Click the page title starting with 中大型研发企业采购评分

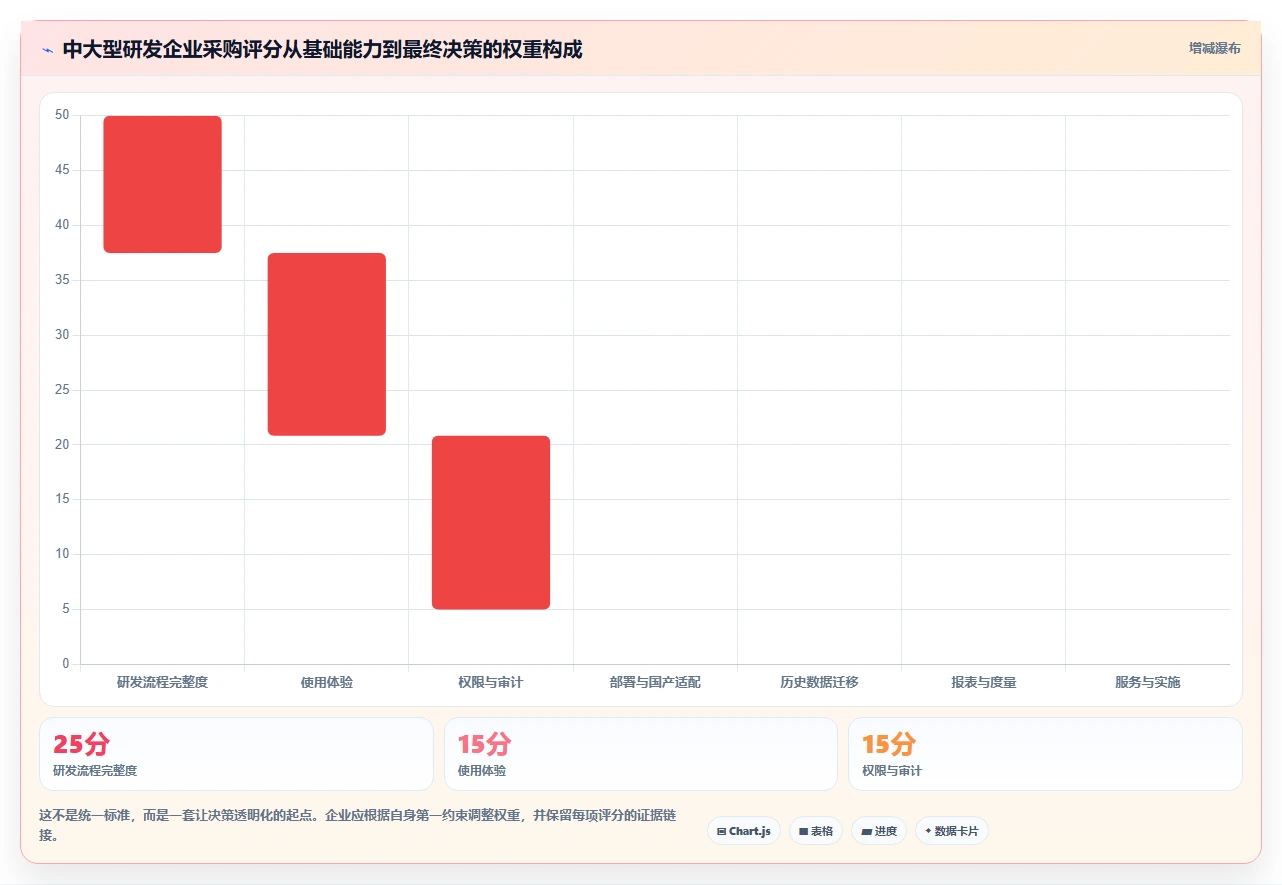click(x=322, y=49)
